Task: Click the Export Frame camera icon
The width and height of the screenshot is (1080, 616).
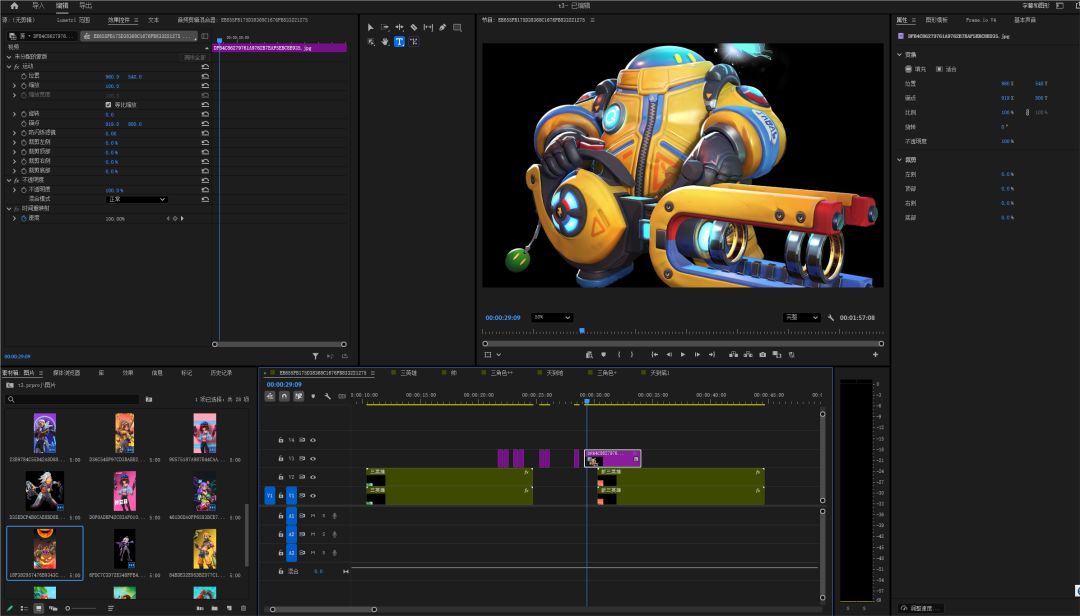Action: [x=762, y=354]
